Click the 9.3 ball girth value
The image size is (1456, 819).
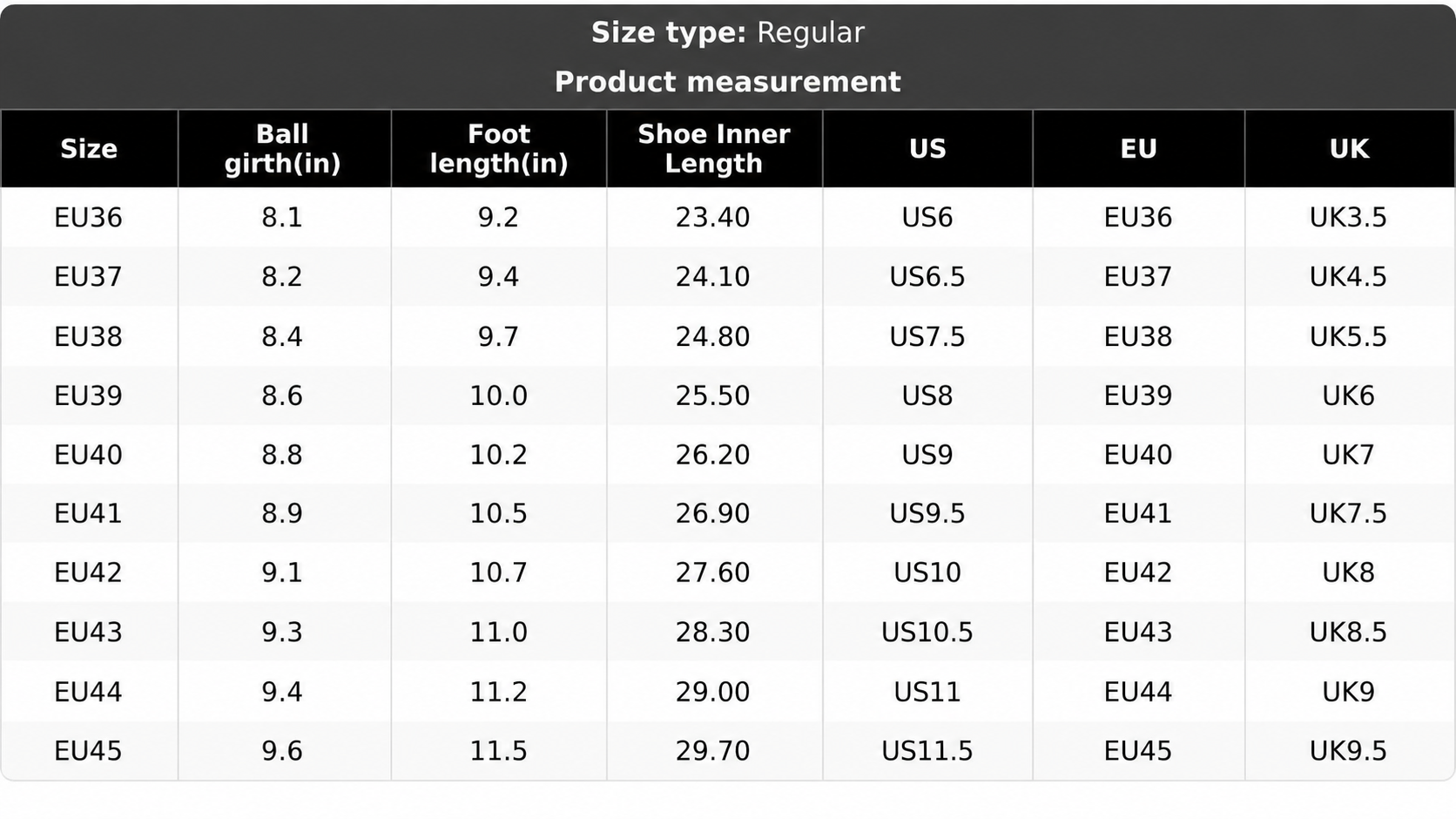(x=282, y=632)
